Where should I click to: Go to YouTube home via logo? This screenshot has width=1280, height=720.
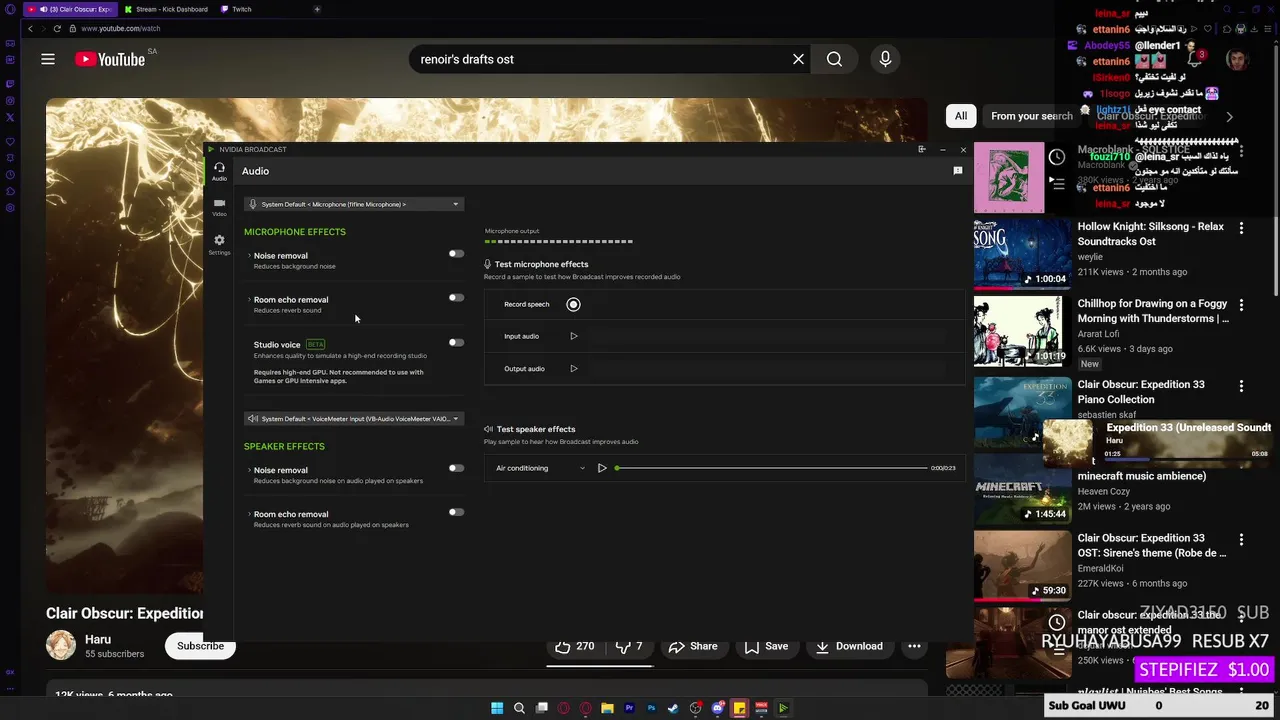[110, 60]
